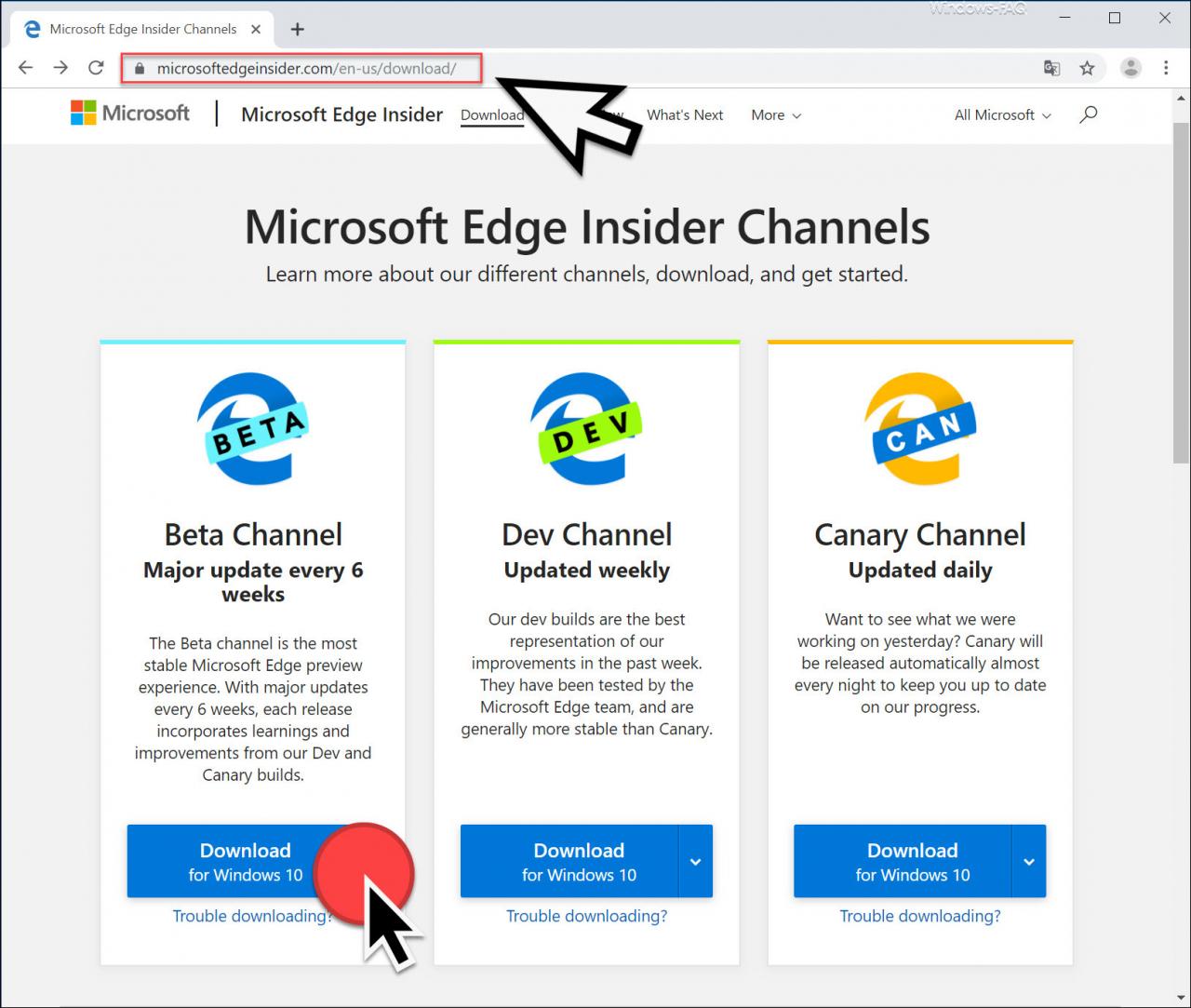1191x1008 pixels.
Task: Click the Major update every 6 weeks text
Action: (x=253, y=582)
